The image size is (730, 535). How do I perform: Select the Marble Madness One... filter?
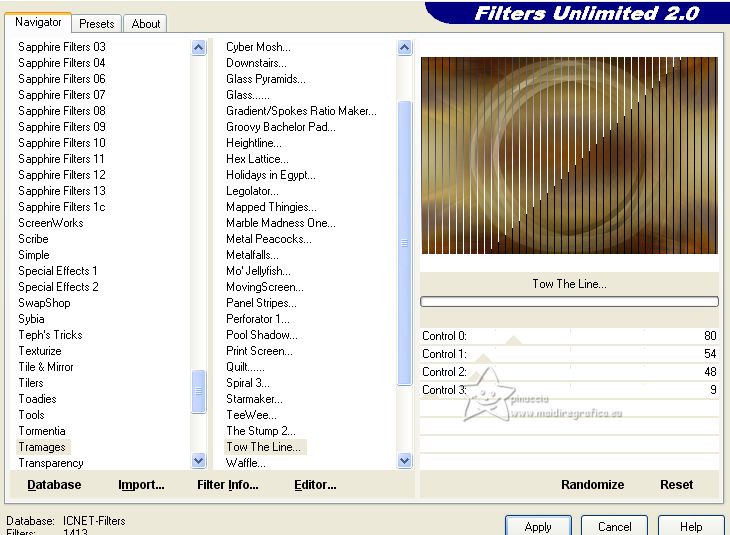coord(281,223)
